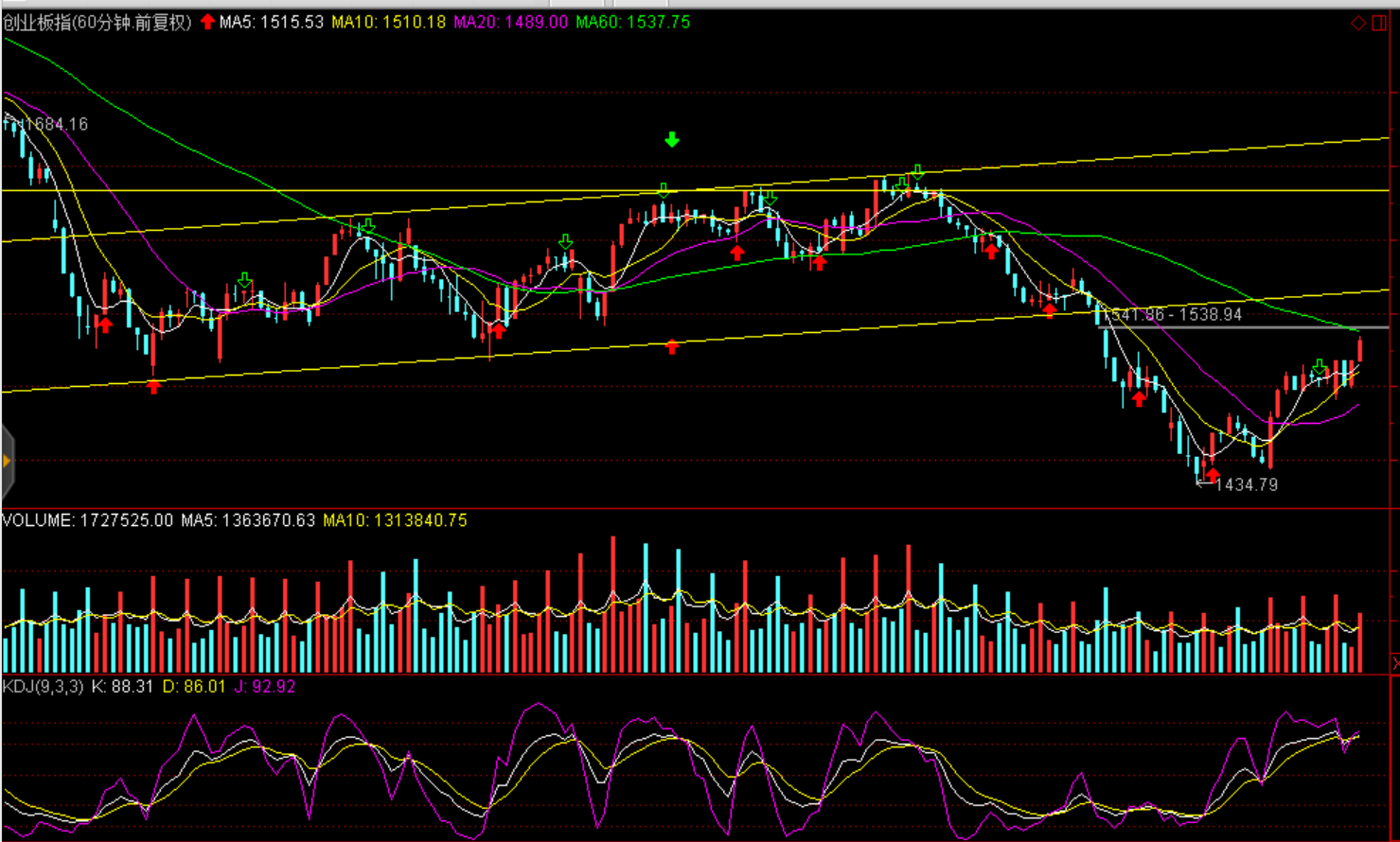This screenshot has width=1400, height=842.
Task: Expand the left side panel arrow handle
Action: pos(7,462)
